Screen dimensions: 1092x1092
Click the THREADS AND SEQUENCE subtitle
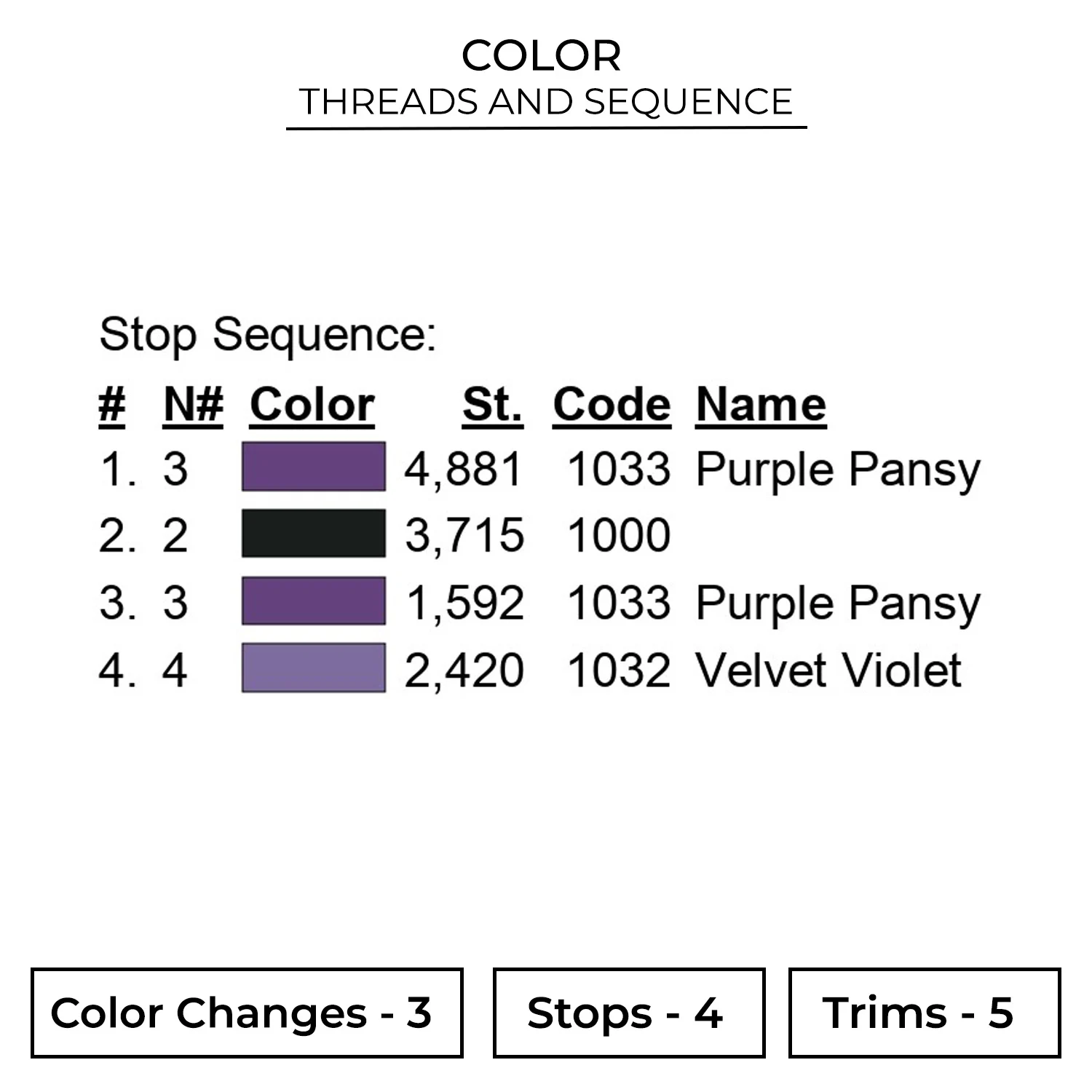coord(545,101)
